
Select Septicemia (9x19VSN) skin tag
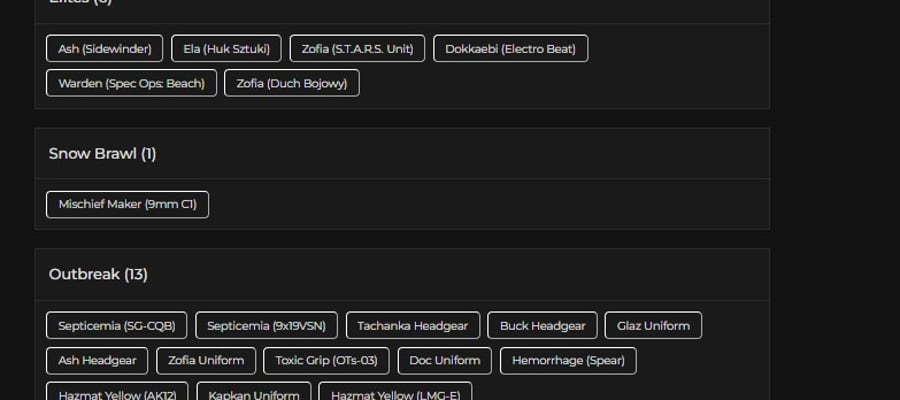[266, 326]
